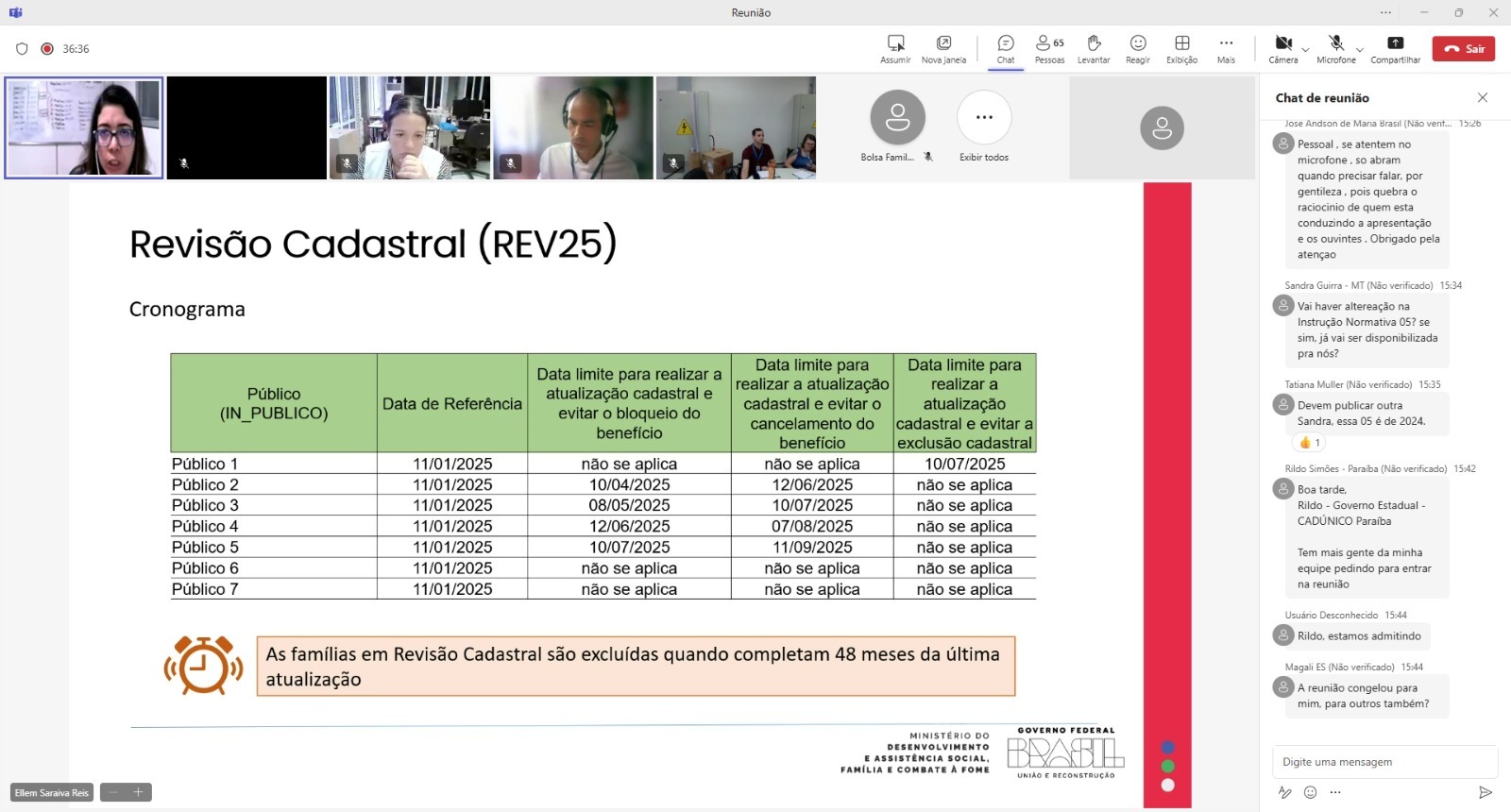The image size is (1511, 812).
Task: Open meeting in Nova janela
Action: click(x=943, y=43)
